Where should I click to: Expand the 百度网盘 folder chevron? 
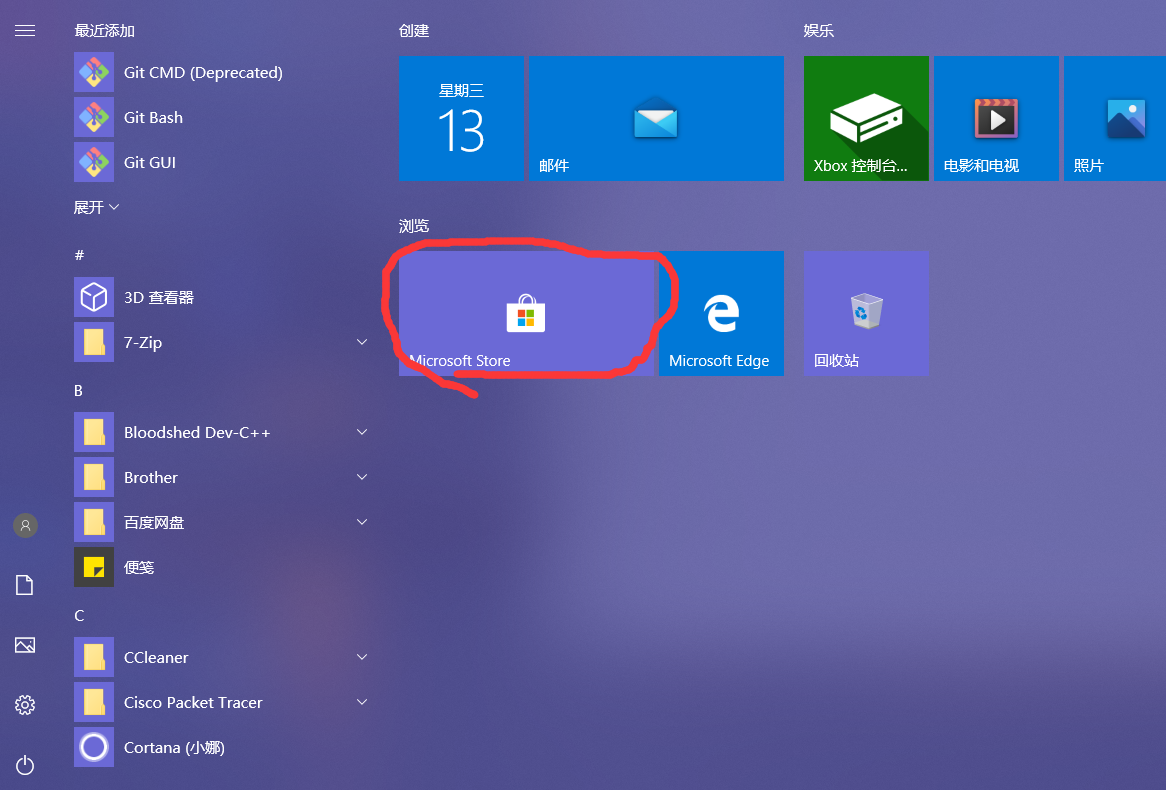click(x=362, y=522)
